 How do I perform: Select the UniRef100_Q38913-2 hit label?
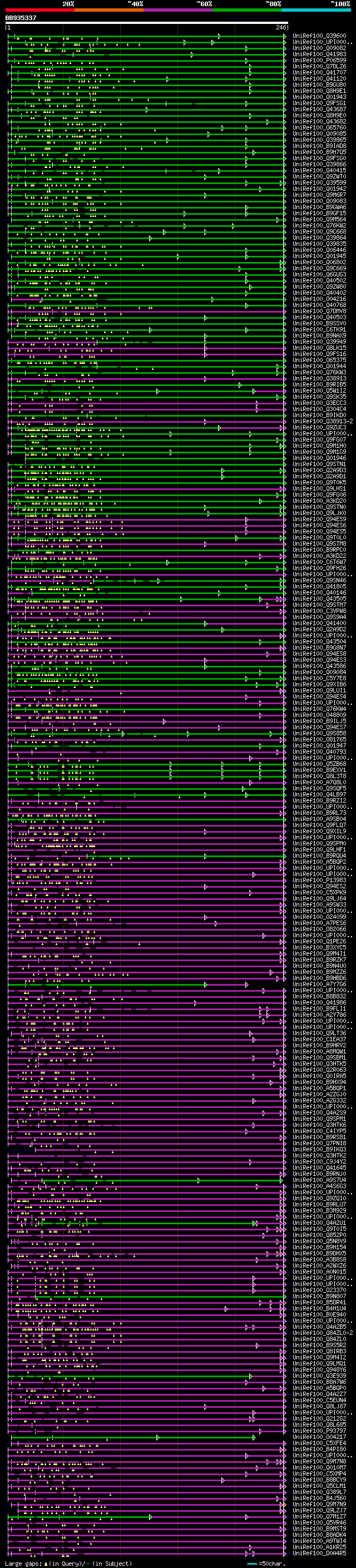point(323,422)
